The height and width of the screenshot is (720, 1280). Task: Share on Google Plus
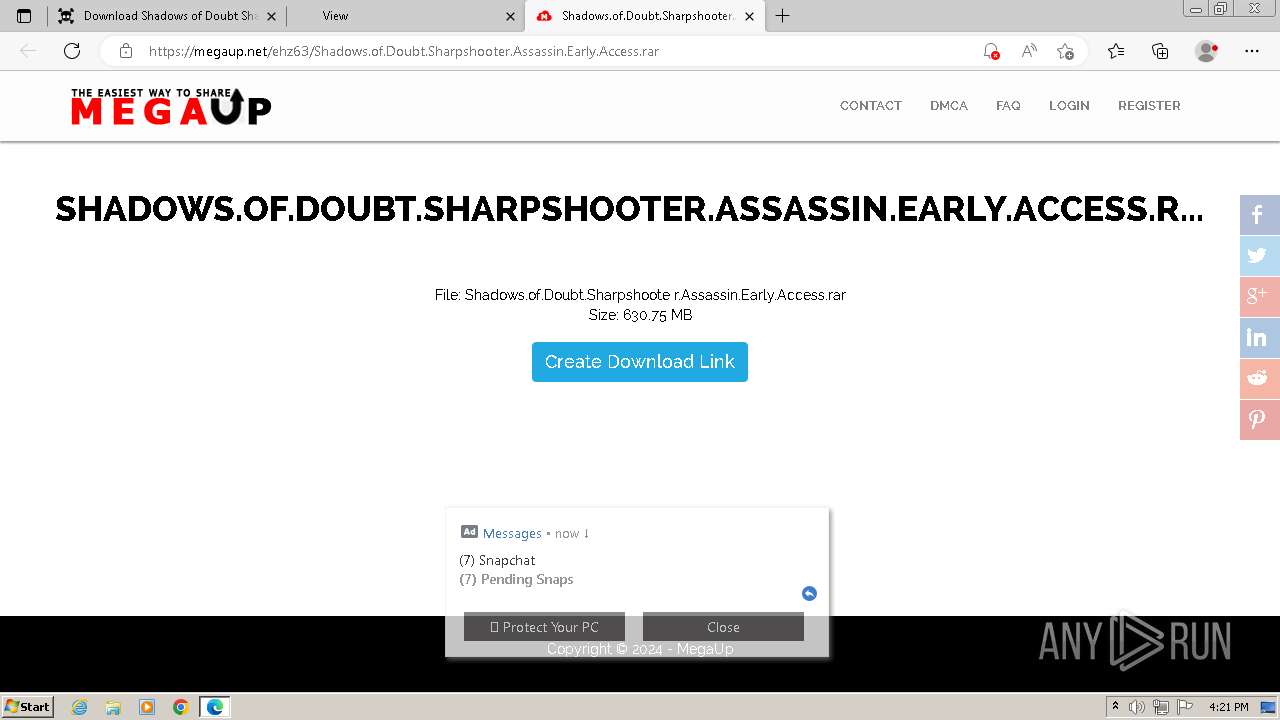1260,297
